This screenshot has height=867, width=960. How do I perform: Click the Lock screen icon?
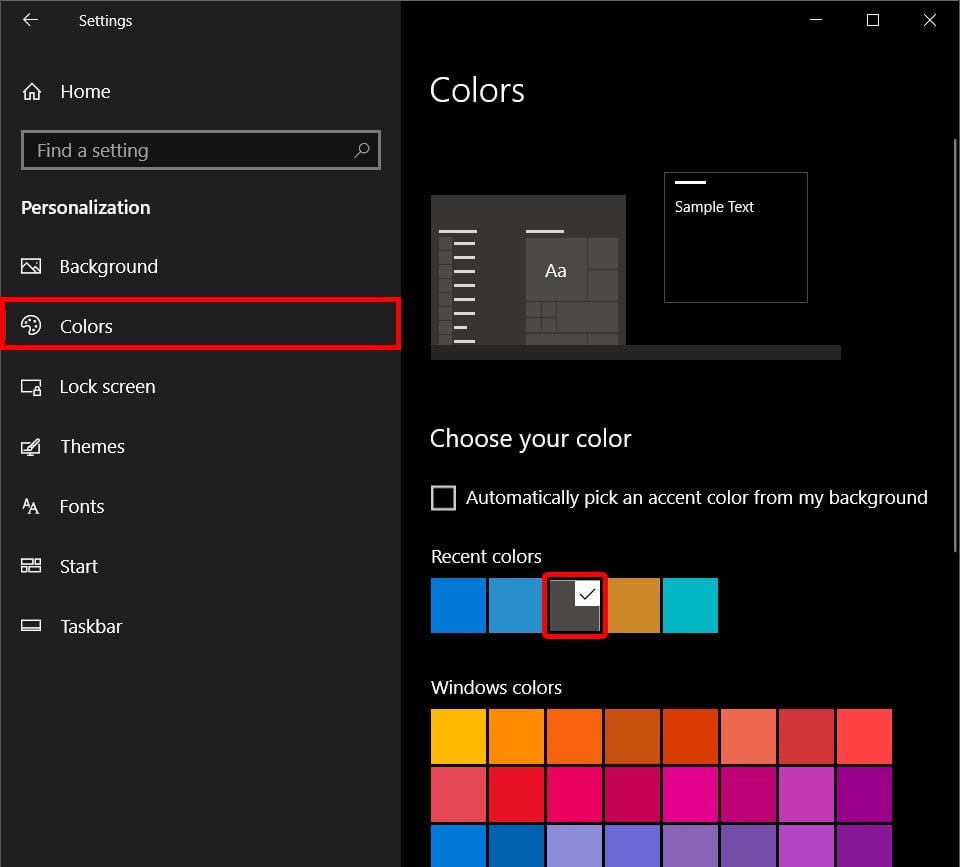31,387
